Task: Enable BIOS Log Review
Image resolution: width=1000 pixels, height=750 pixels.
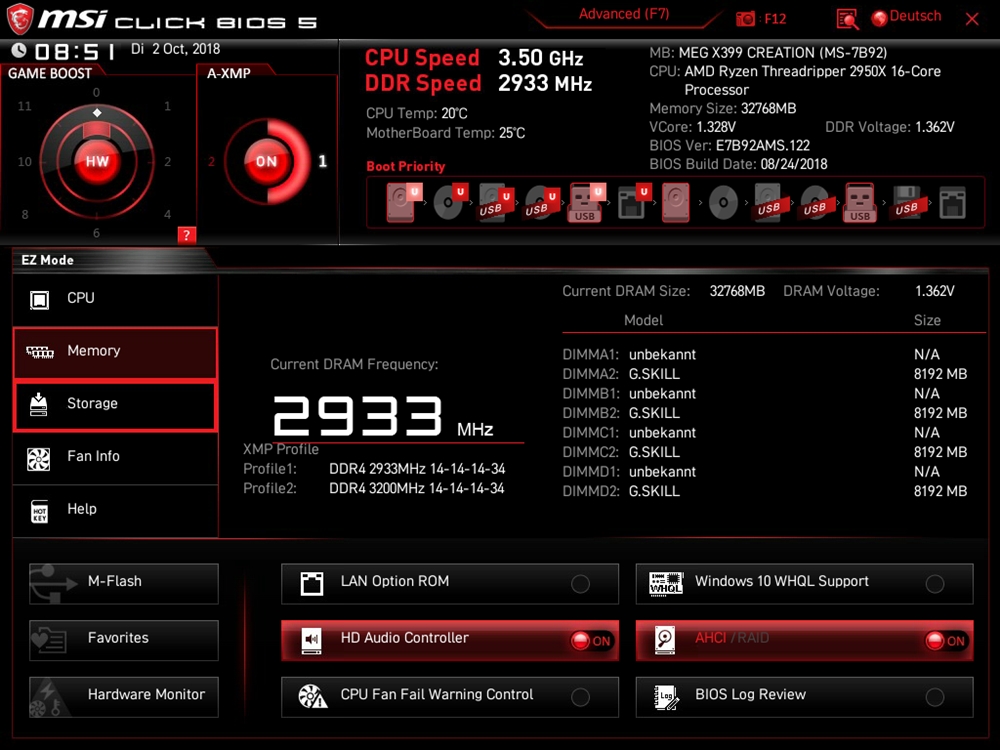Action: [x=935, y=697]
